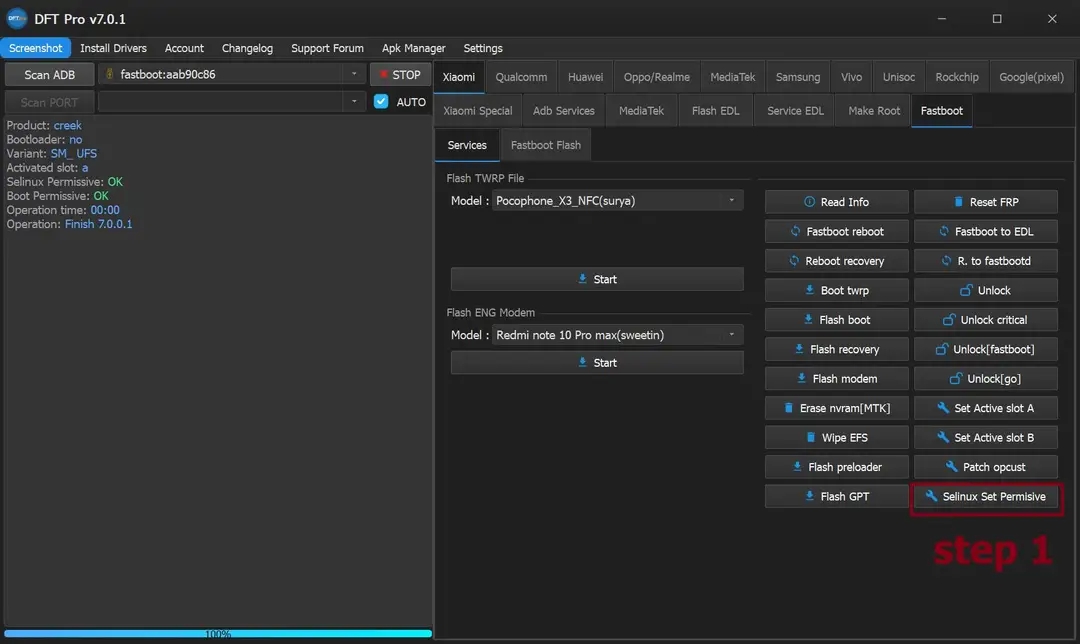Click the Screenshot button

[x=35, y=48]
